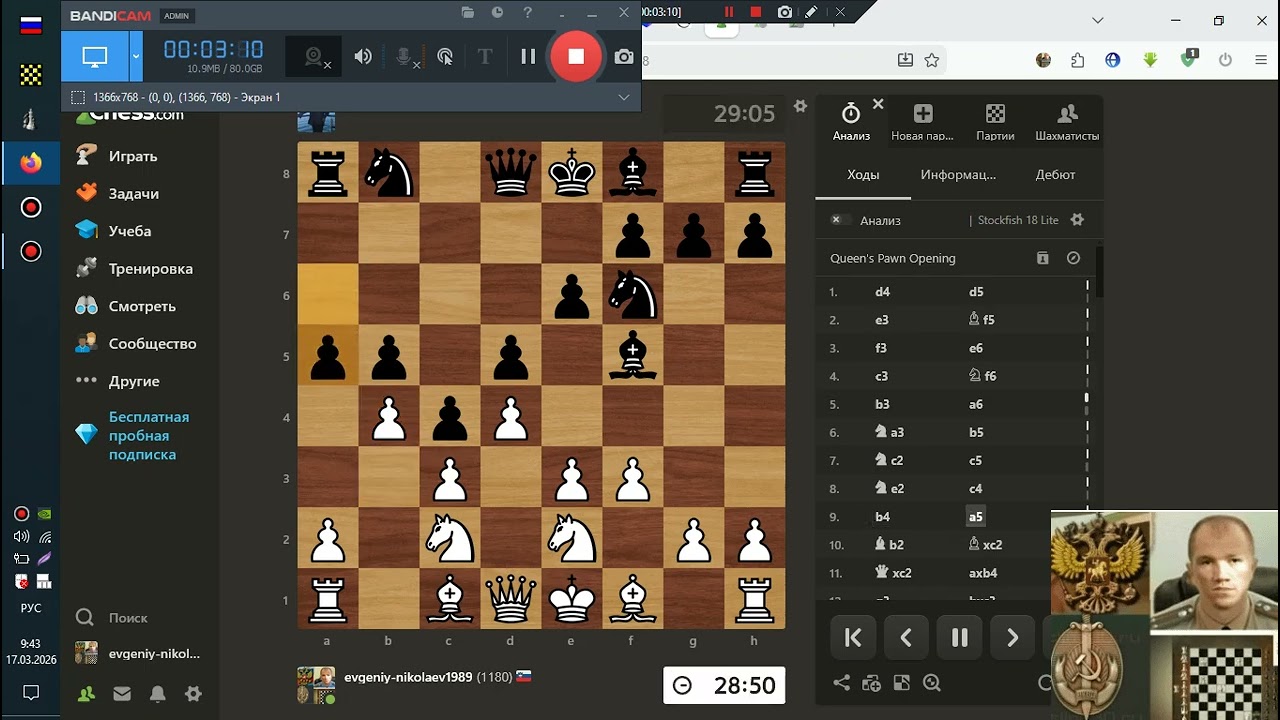The height and width of the screenshot is (720, 1280).
Task: Go to previous move arrow
Action: pyautogui.click(x=906, y=638)
